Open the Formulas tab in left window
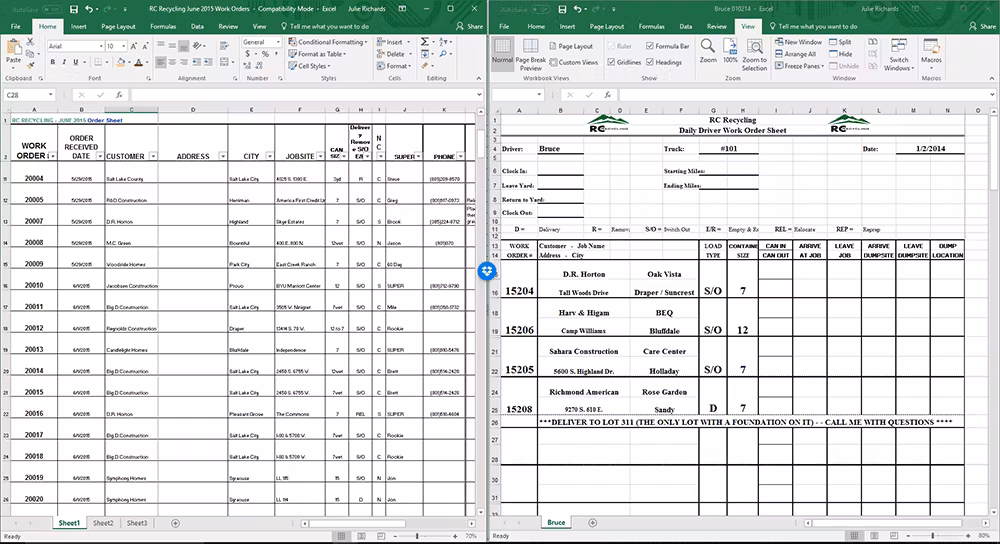 pyautogui.click(x=163, y=26)
